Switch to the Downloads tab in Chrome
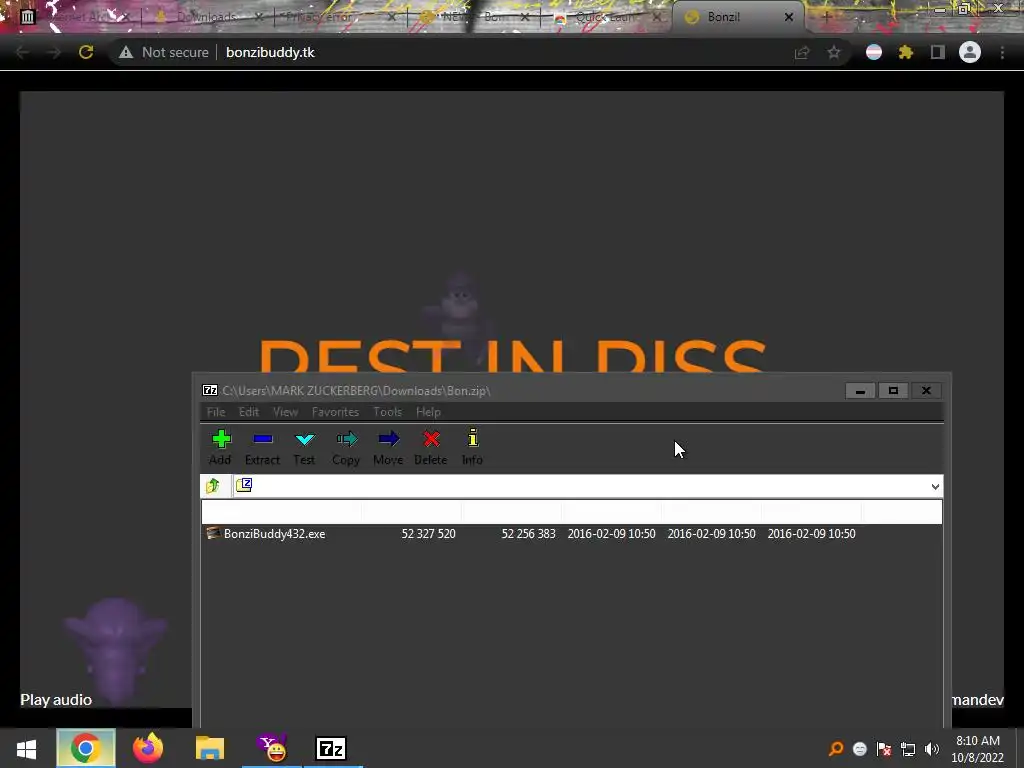The image size is (1024, 768). point(206,17)
